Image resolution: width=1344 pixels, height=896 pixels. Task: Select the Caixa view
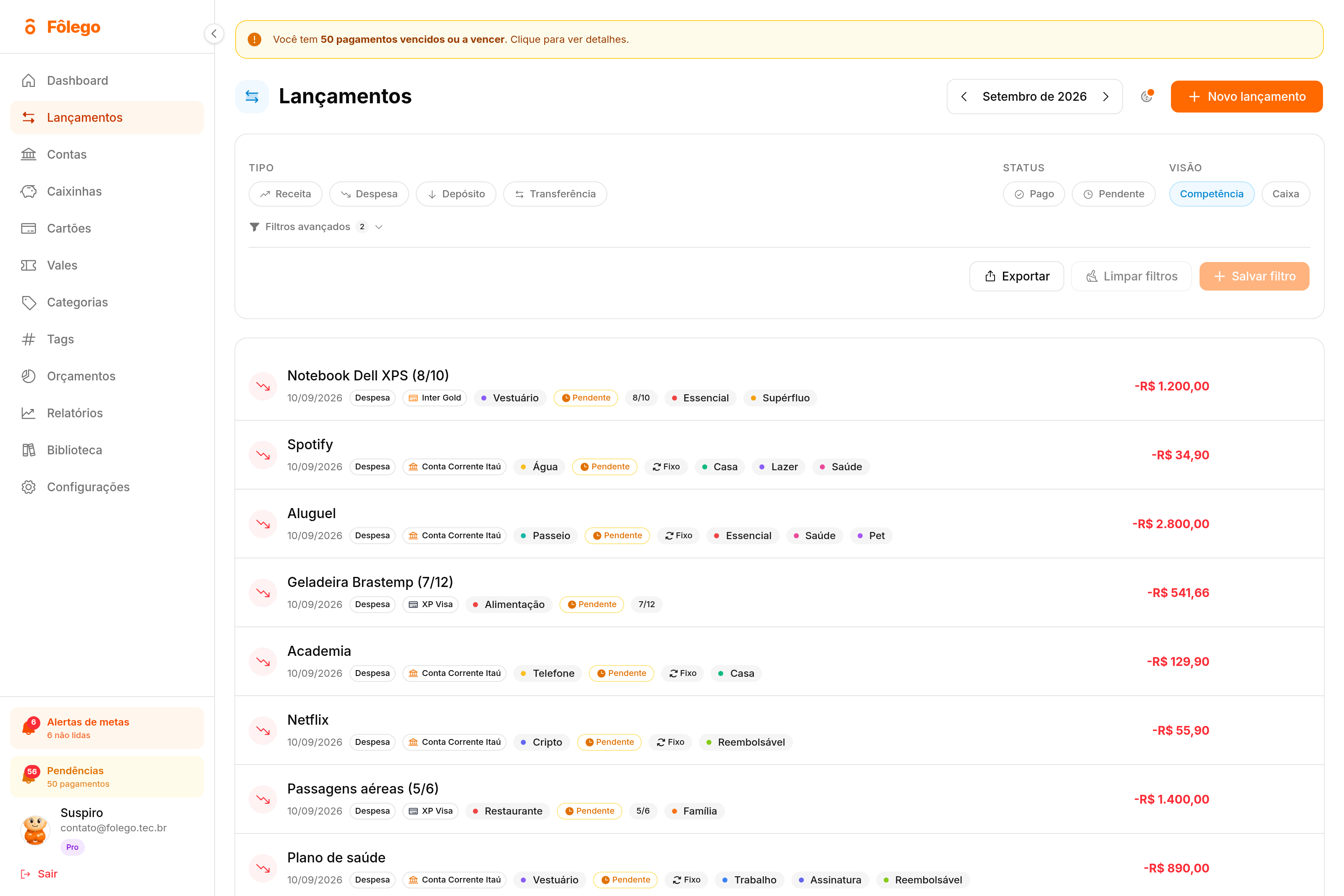(1286, 194)
